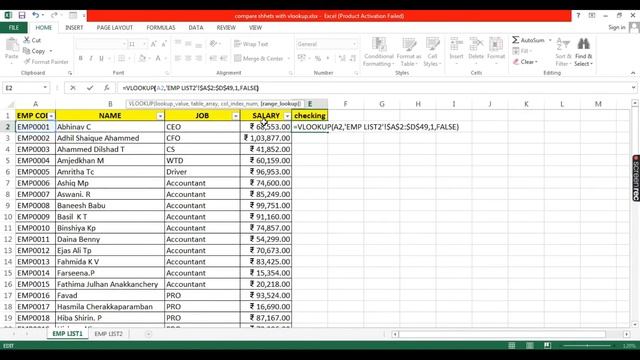Open the SALARY column filter dropdown
Image resolution: width=640 pixels, height=360 pixels.
pos(287,116)
